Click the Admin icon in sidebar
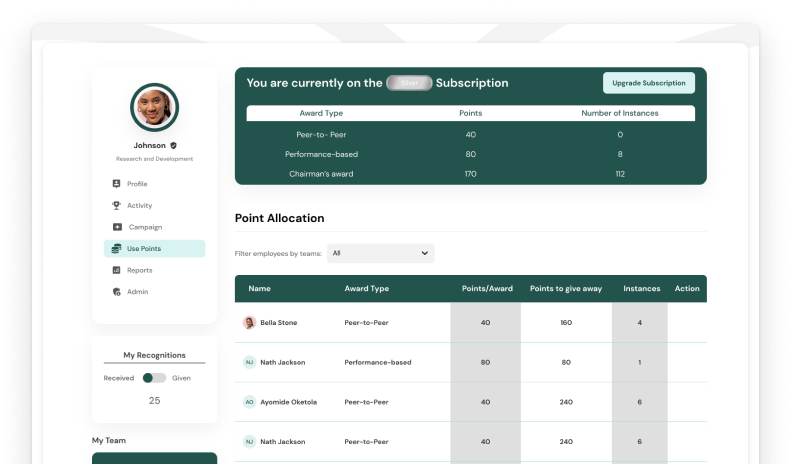 [117, 292]
